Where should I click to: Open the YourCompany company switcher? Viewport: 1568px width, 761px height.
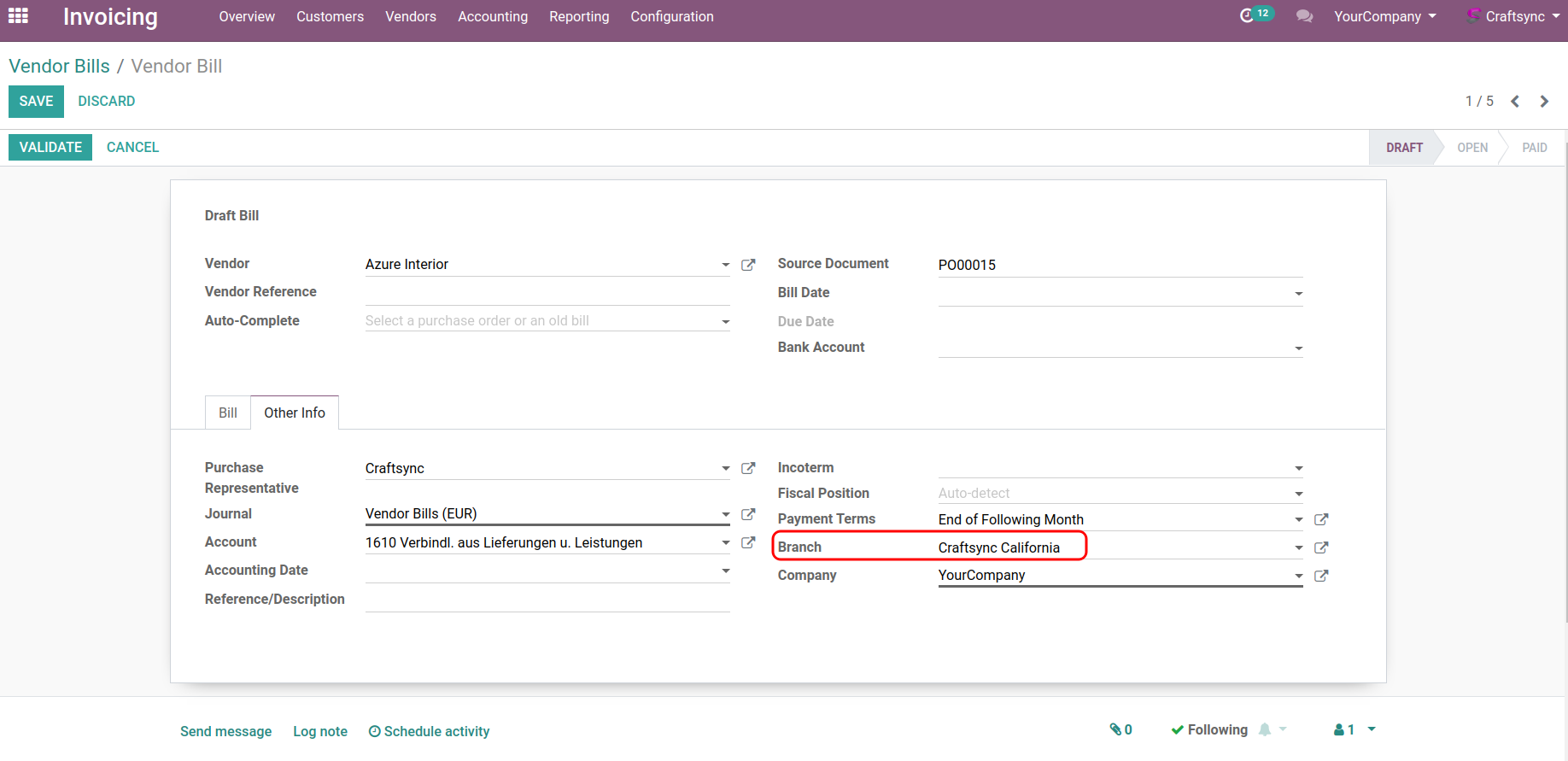(1384, 16)
